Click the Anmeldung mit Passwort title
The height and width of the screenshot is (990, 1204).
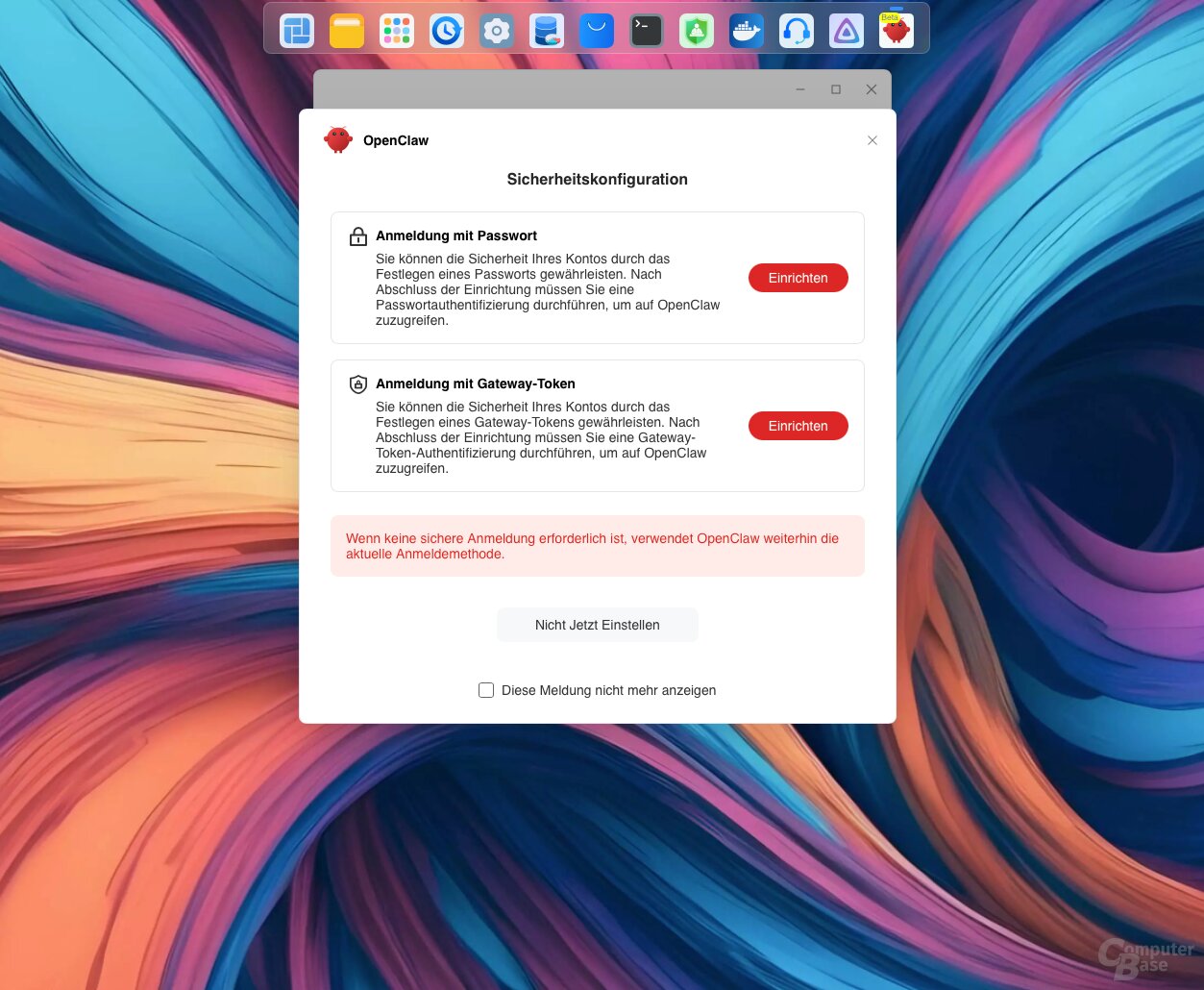[x=456, y=235]
